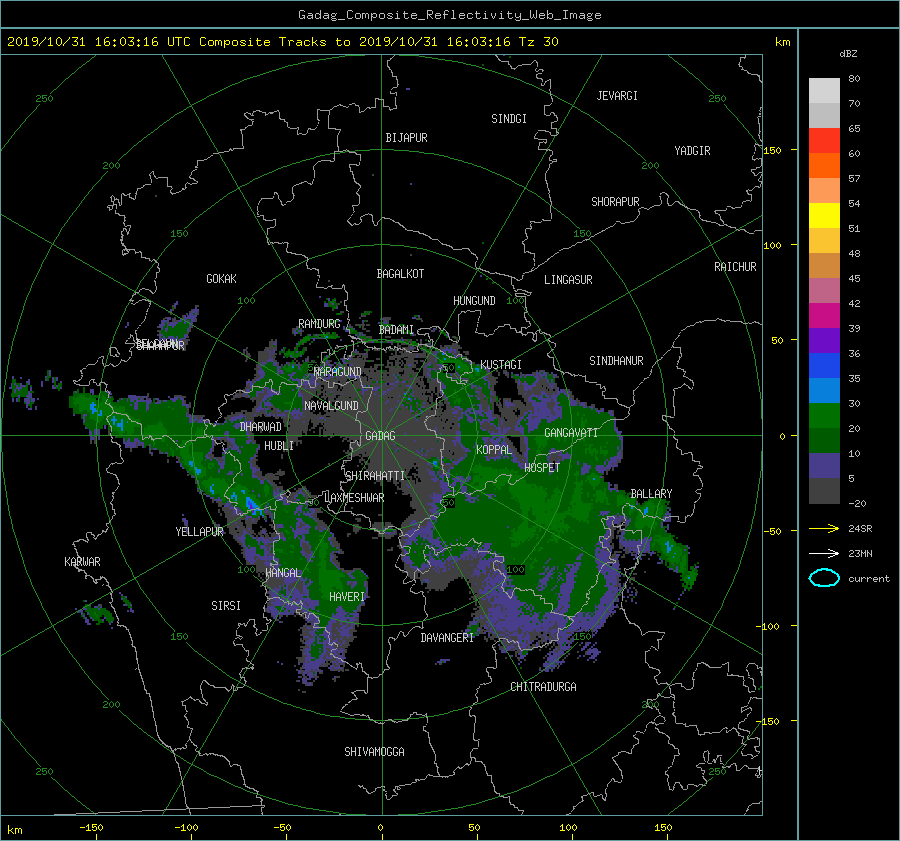
Task: Select the red 60 dBZ color swatch
Action: [x=824, y=140]
